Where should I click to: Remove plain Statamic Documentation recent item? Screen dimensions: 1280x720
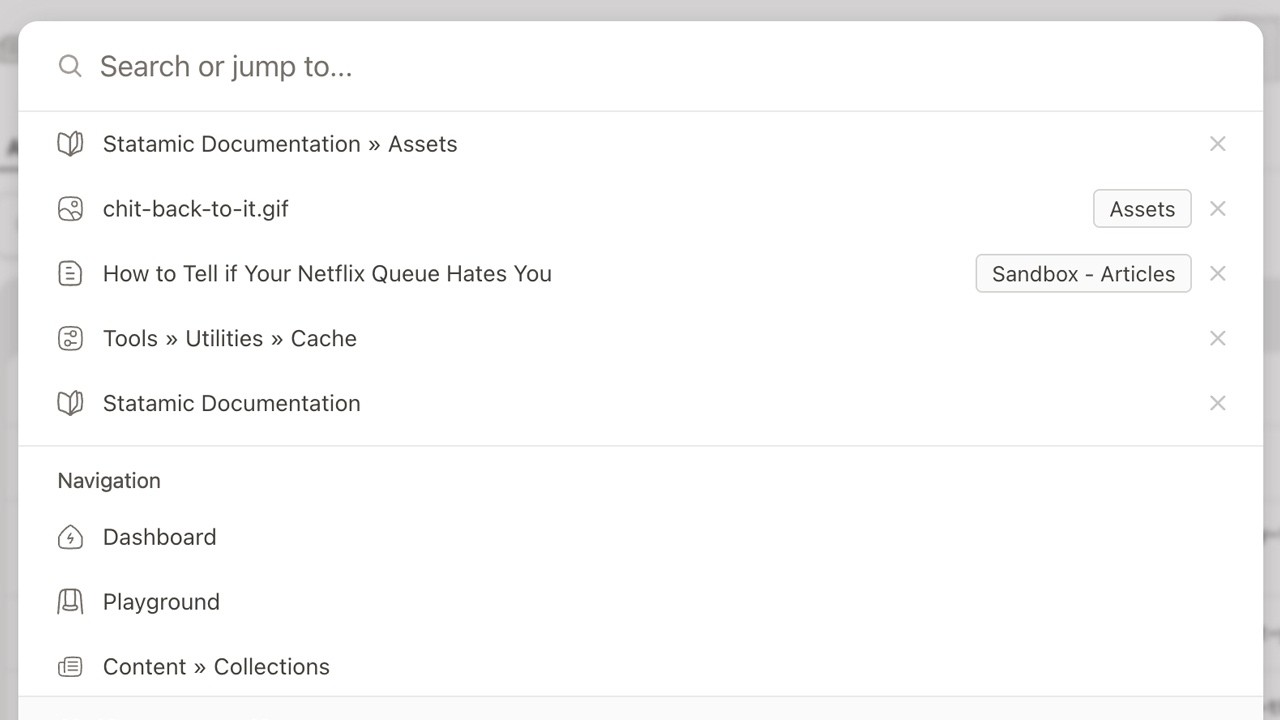click(x=1217, y=403)
